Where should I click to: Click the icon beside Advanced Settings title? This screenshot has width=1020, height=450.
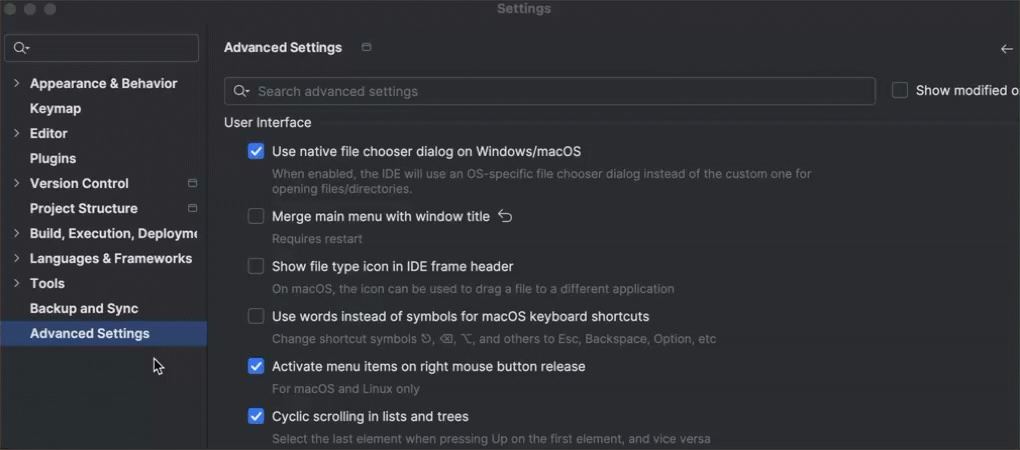point(366,48)
